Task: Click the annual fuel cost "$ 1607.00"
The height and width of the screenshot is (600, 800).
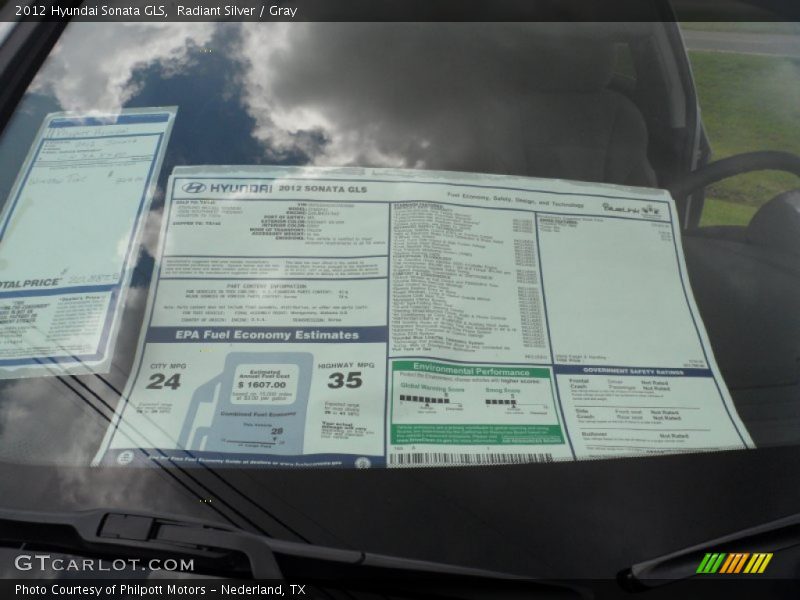Action: 262,385
